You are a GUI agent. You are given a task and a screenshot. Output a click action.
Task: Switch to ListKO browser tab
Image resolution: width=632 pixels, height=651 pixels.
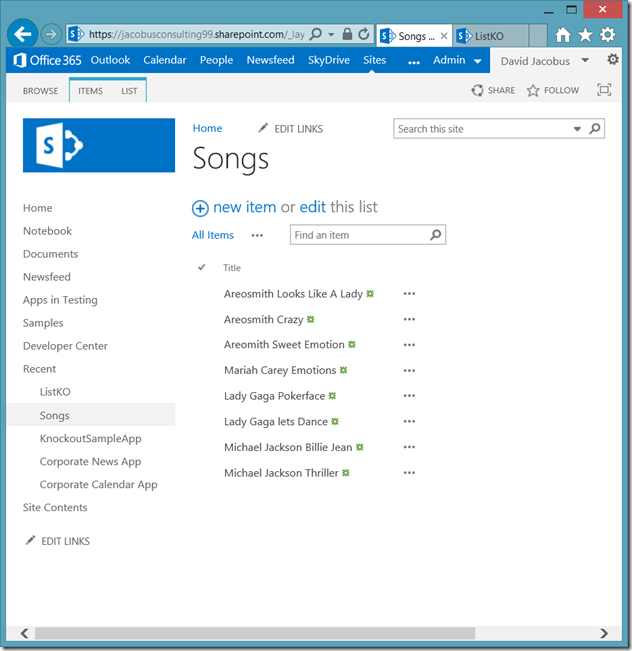tap(491, 36)
